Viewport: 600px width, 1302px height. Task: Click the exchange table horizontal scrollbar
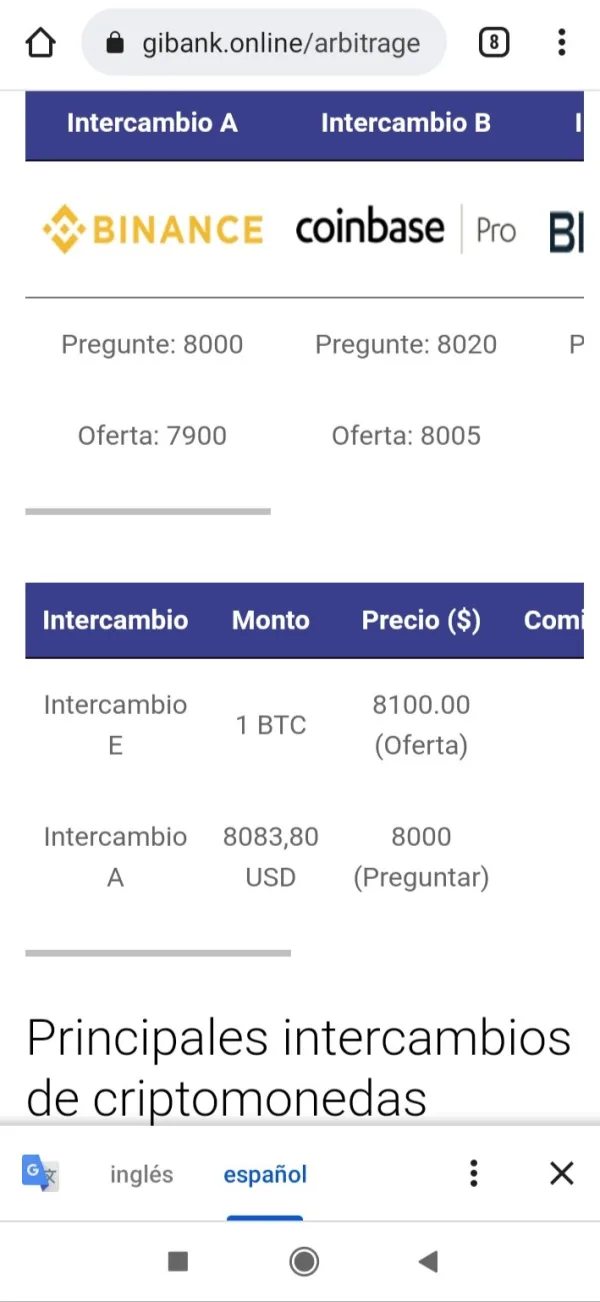click(x=148, y=511)
